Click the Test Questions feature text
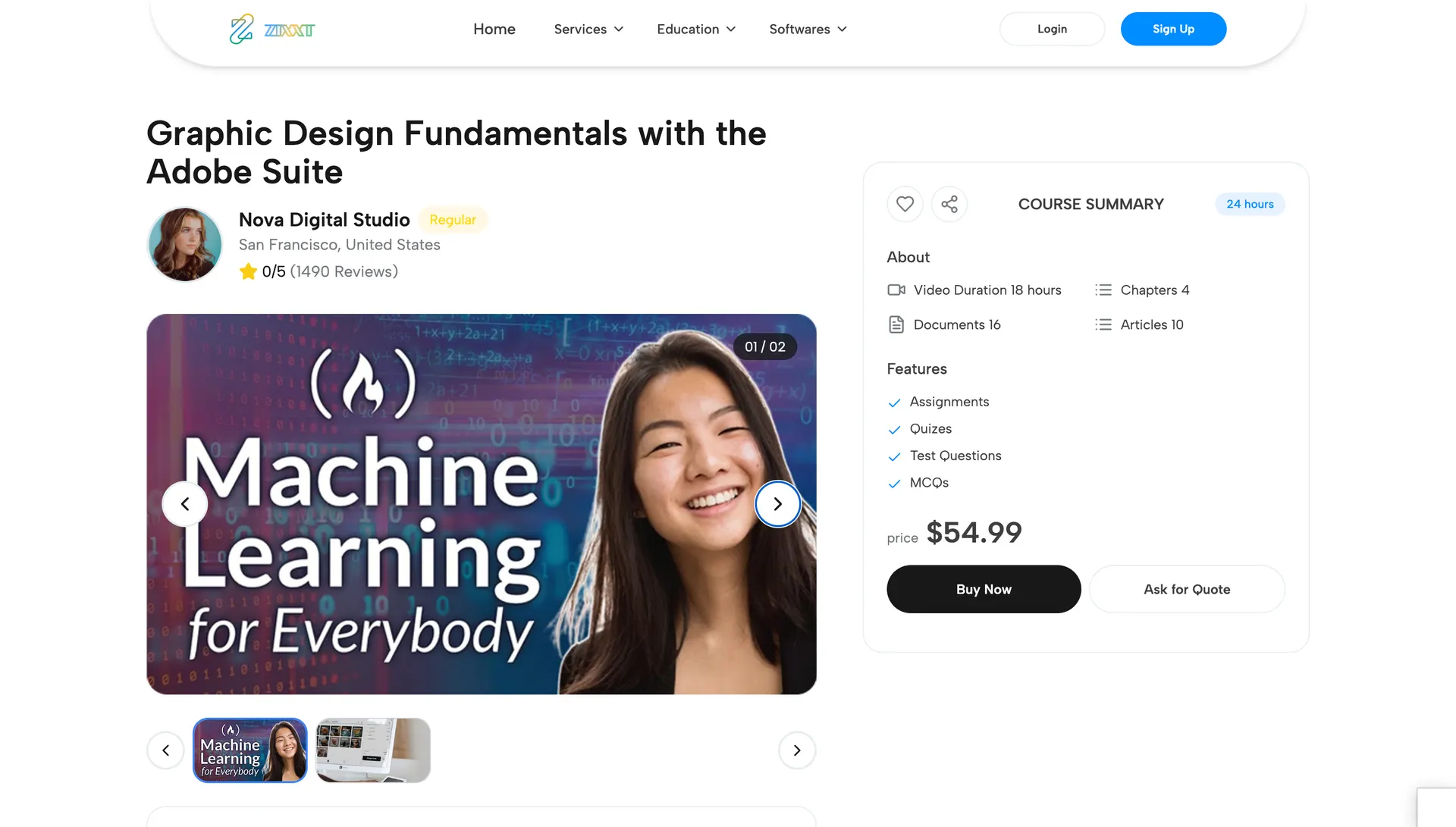 point(955,456)
